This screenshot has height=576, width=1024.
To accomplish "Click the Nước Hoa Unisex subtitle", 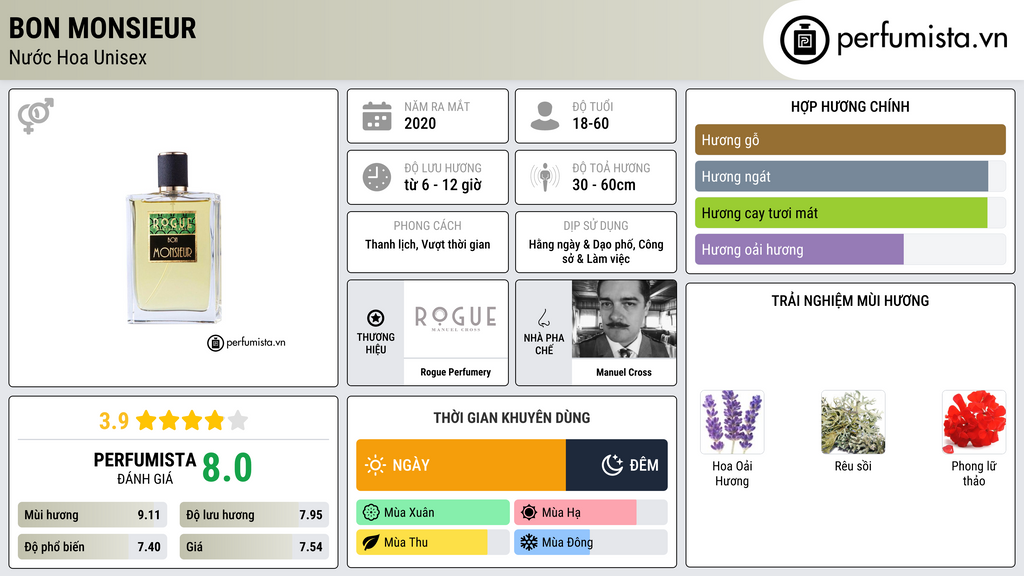I will (78, 57).
